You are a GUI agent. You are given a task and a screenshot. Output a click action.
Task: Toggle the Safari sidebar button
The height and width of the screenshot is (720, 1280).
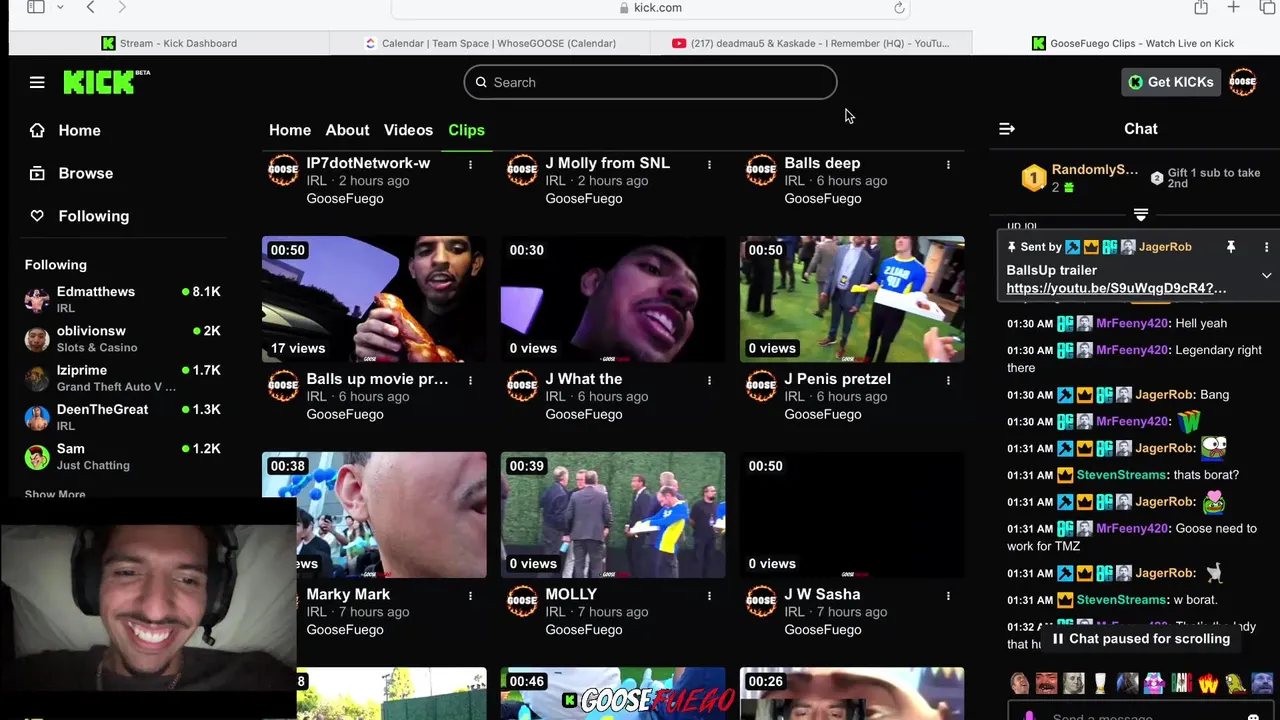point(36,7)
